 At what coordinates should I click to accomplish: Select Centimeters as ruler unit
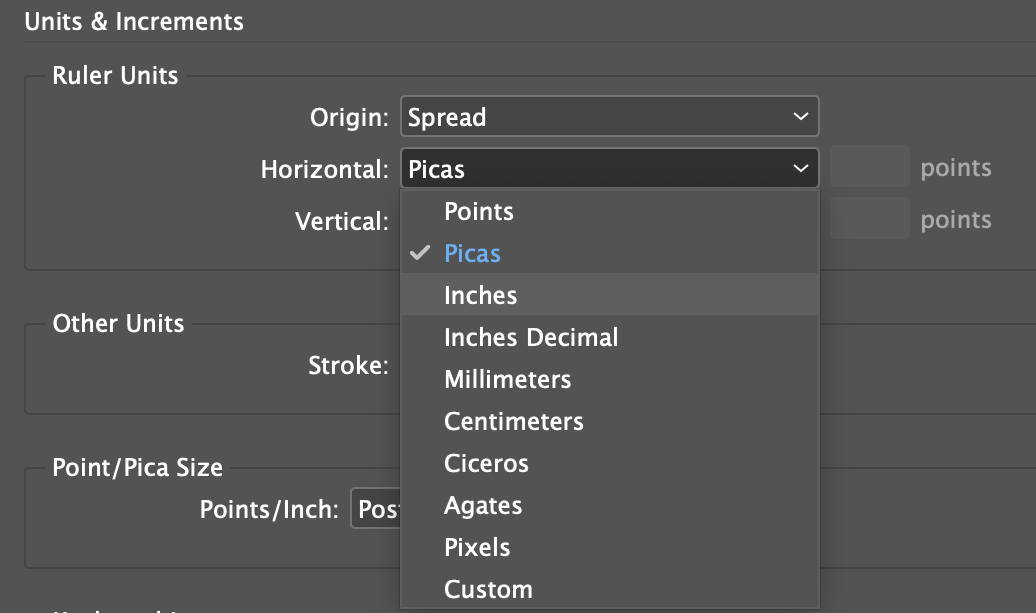pyautogui.click(x=609, y=421)
